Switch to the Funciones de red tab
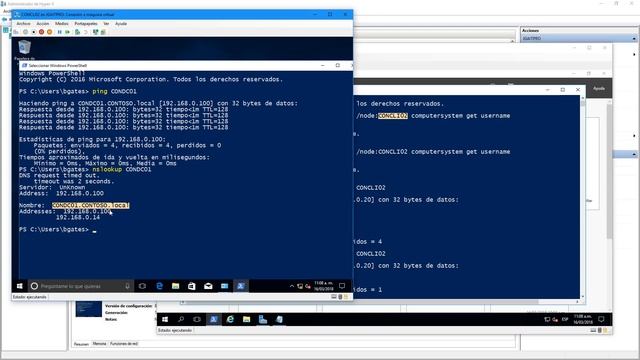 124,344
